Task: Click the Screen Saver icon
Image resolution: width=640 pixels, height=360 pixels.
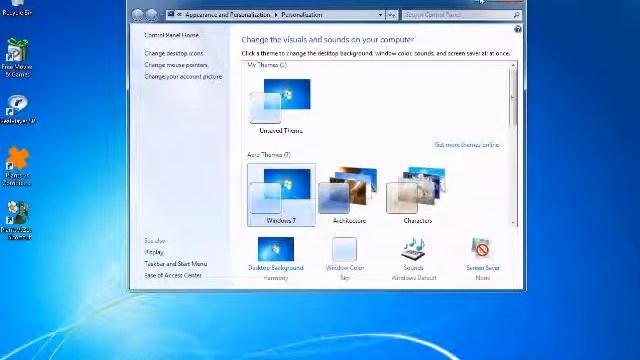Action: [x=482, y=248]
